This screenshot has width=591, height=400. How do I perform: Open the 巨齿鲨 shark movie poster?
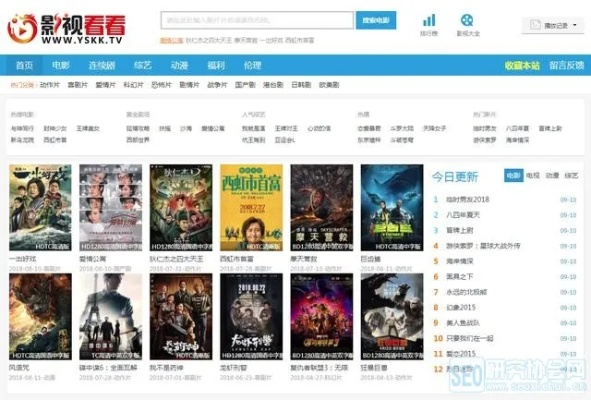(392, 207)
